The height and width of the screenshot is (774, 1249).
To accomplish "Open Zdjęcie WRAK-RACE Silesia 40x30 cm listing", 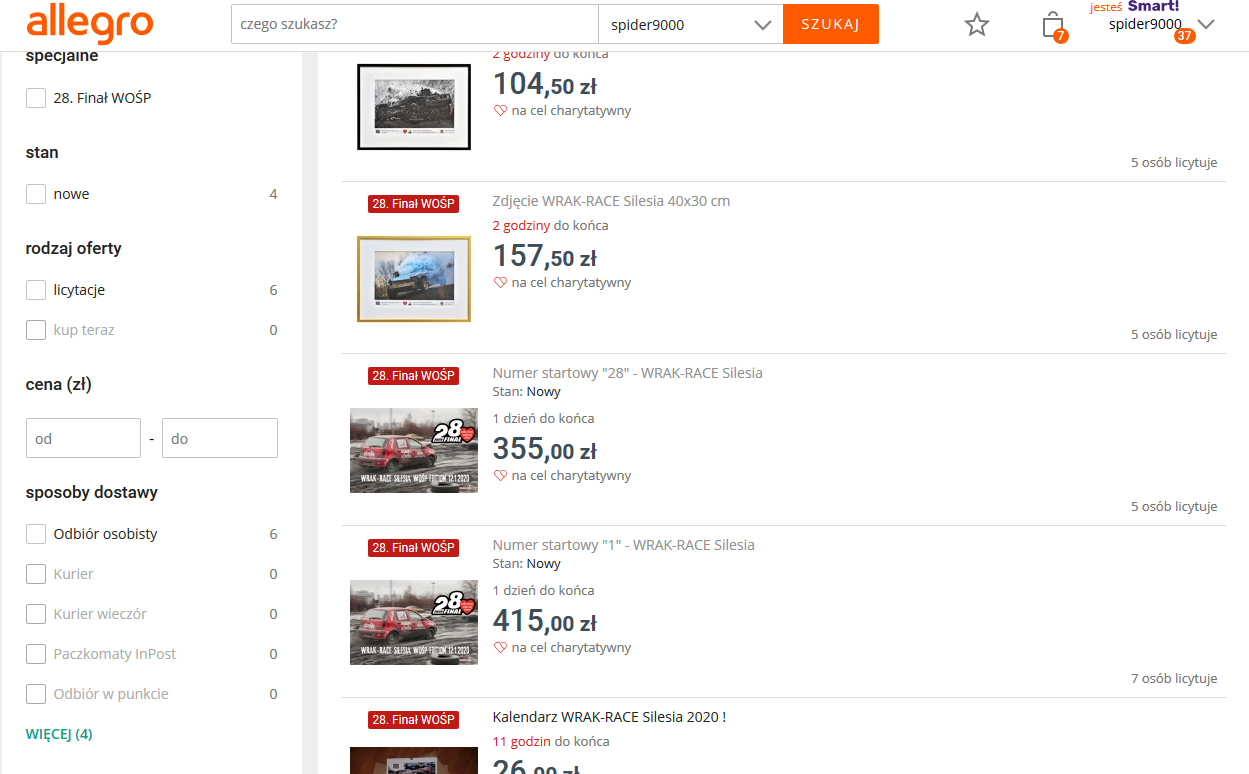I will click(x=611, y=201).
